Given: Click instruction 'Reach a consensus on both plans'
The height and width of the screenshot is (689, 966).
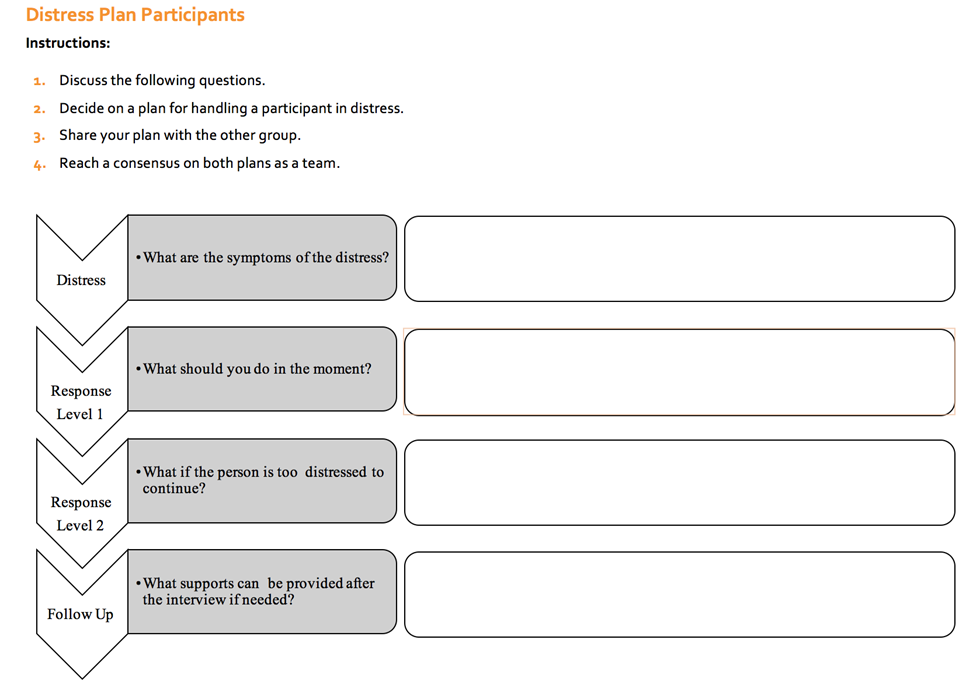Looking at the screenshot, I should coord(199,163).
